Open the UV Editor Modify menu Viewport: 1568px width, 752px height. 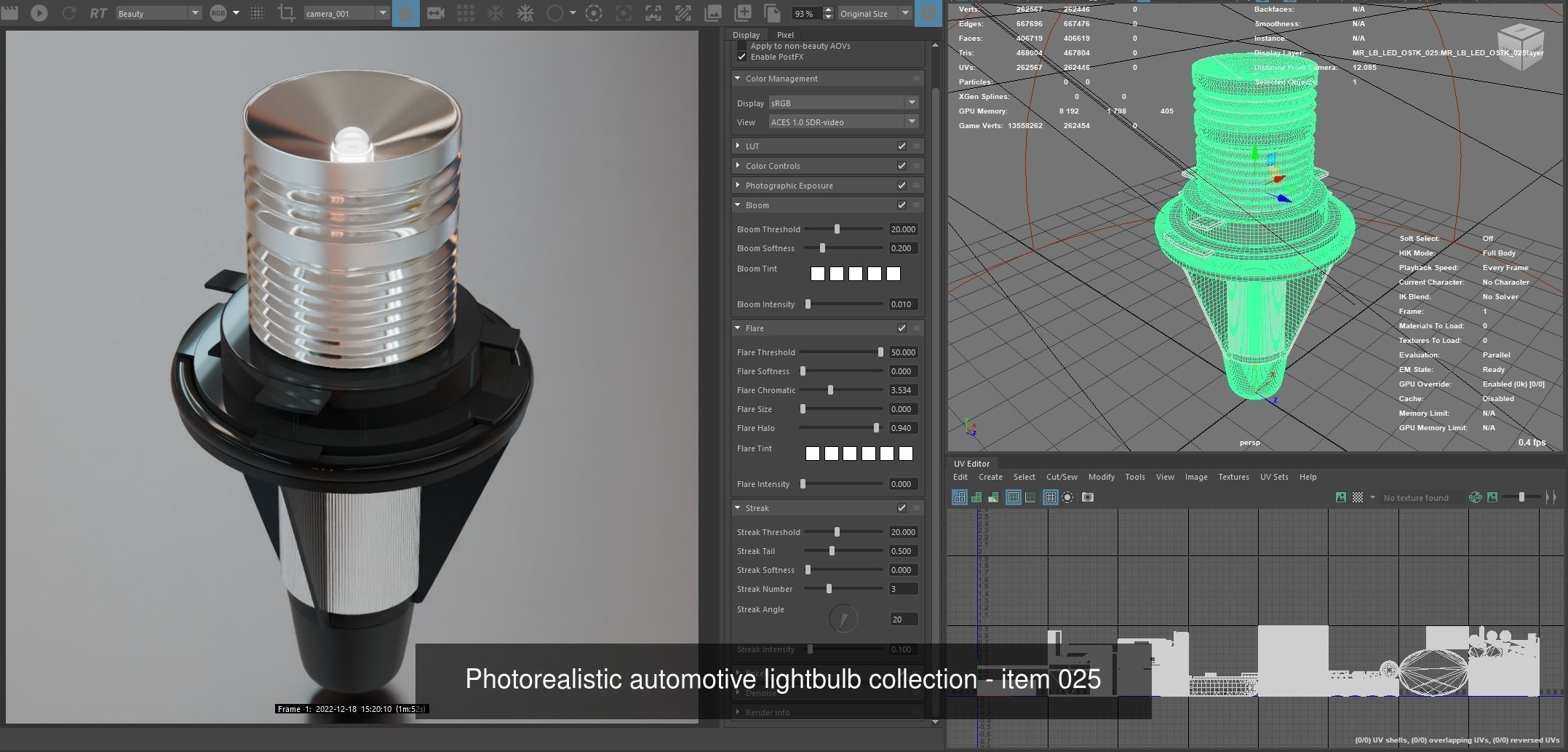pos(1101,477)
